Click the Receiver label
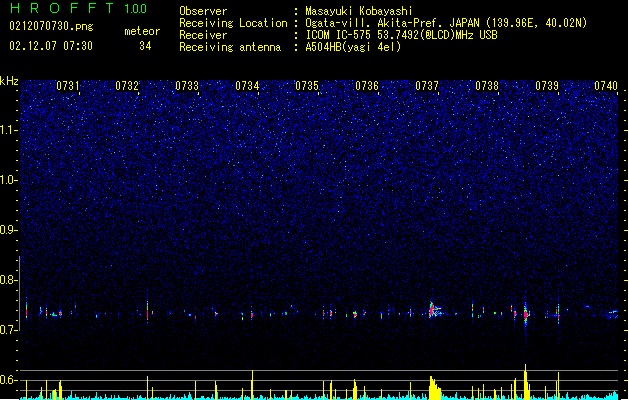This screenshot has height=400, width=629. coord(203,35)
